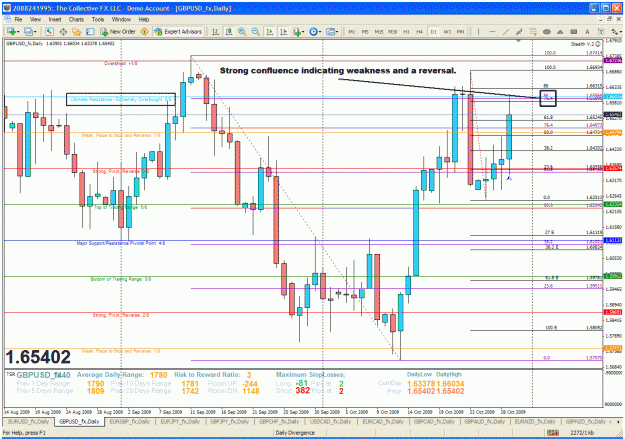
Task: Switch to EURUSD_fx,Daily chart tab
Action: coord(28,421)
